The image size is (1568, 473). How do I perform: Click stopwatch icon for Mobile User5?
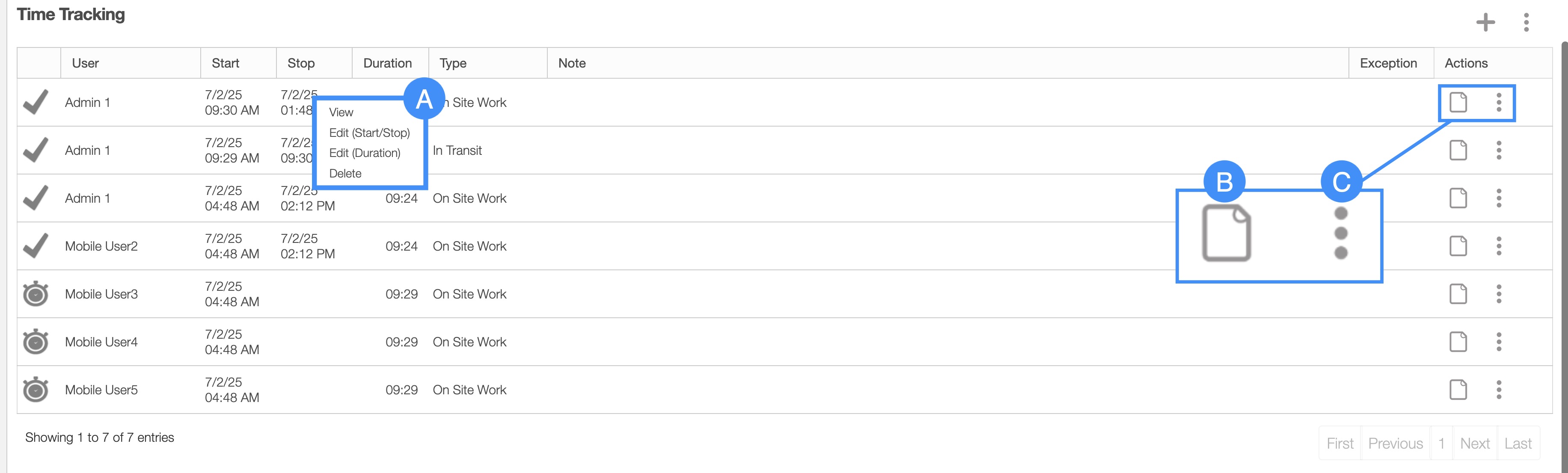coord(36,390)
